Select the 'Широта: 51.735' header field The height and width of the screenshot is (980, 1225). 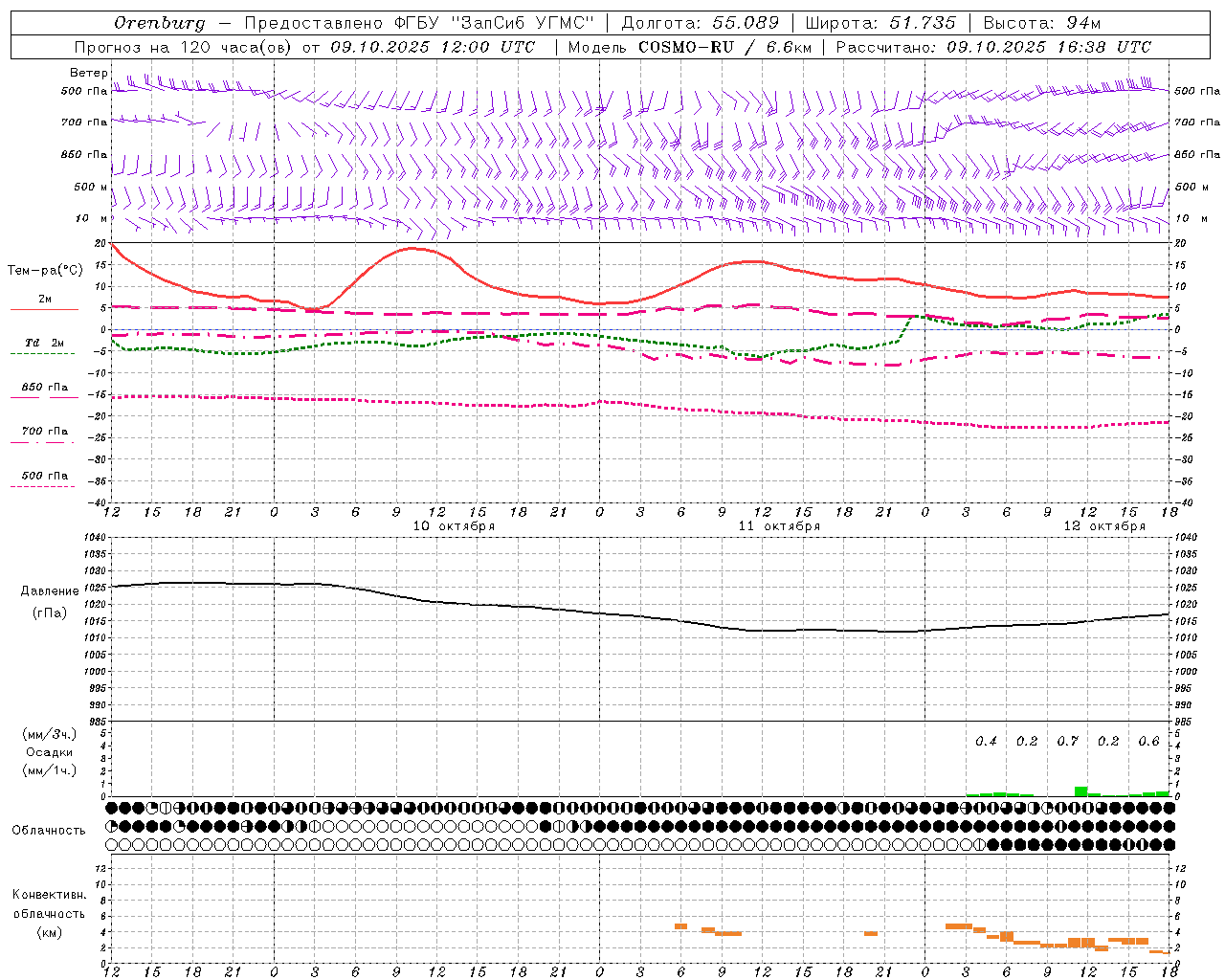(880, 23)
